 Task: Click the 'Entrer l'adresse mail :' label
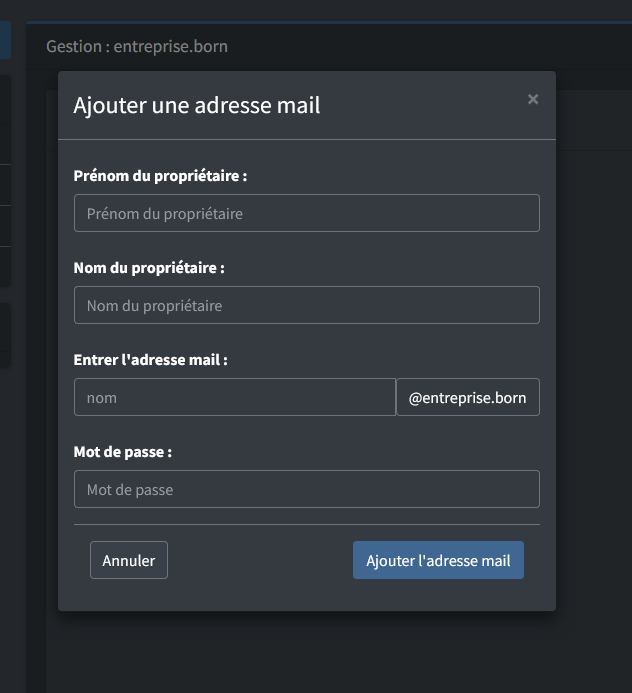click(x=150, y=360)
